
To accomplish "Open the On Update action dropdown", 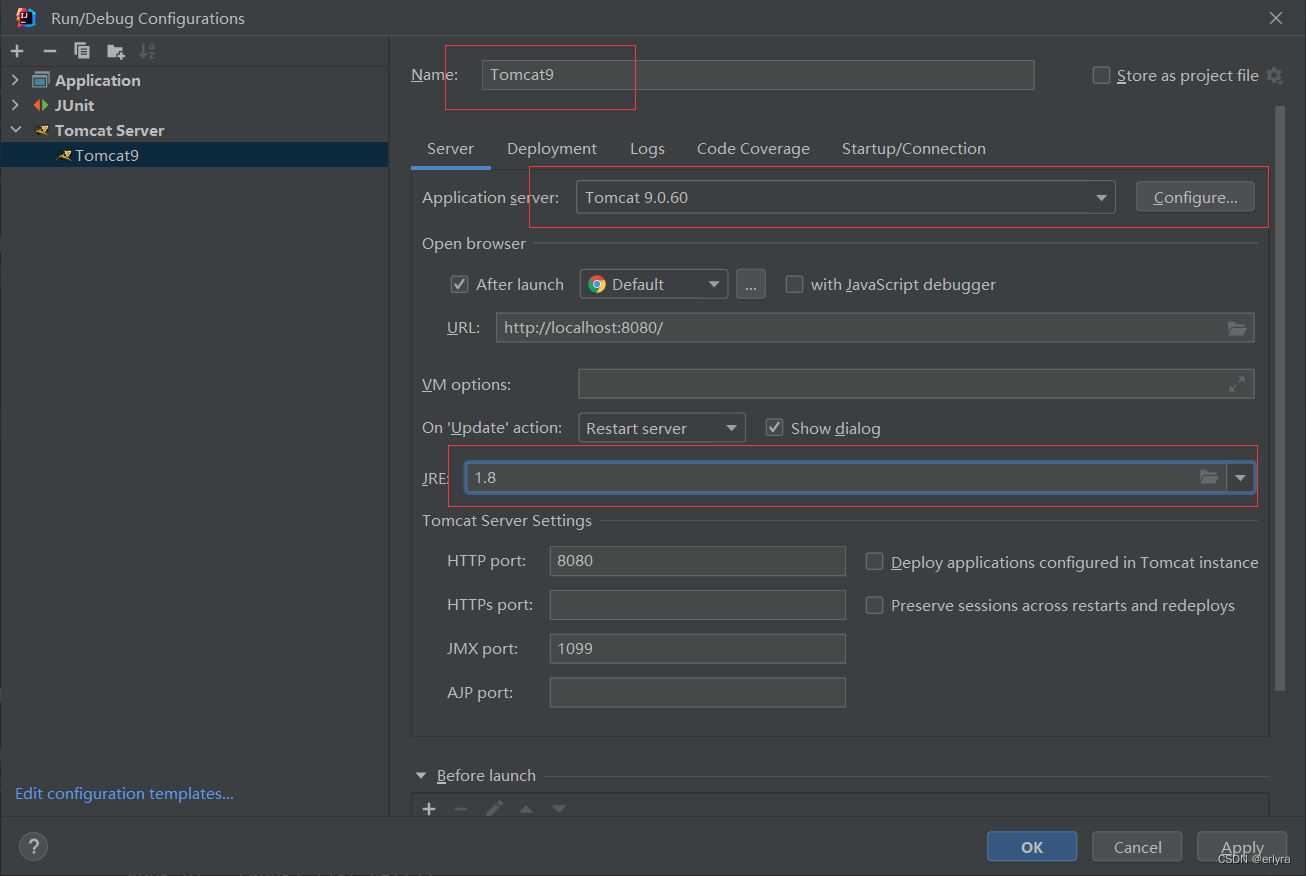I will click(729, 427).
